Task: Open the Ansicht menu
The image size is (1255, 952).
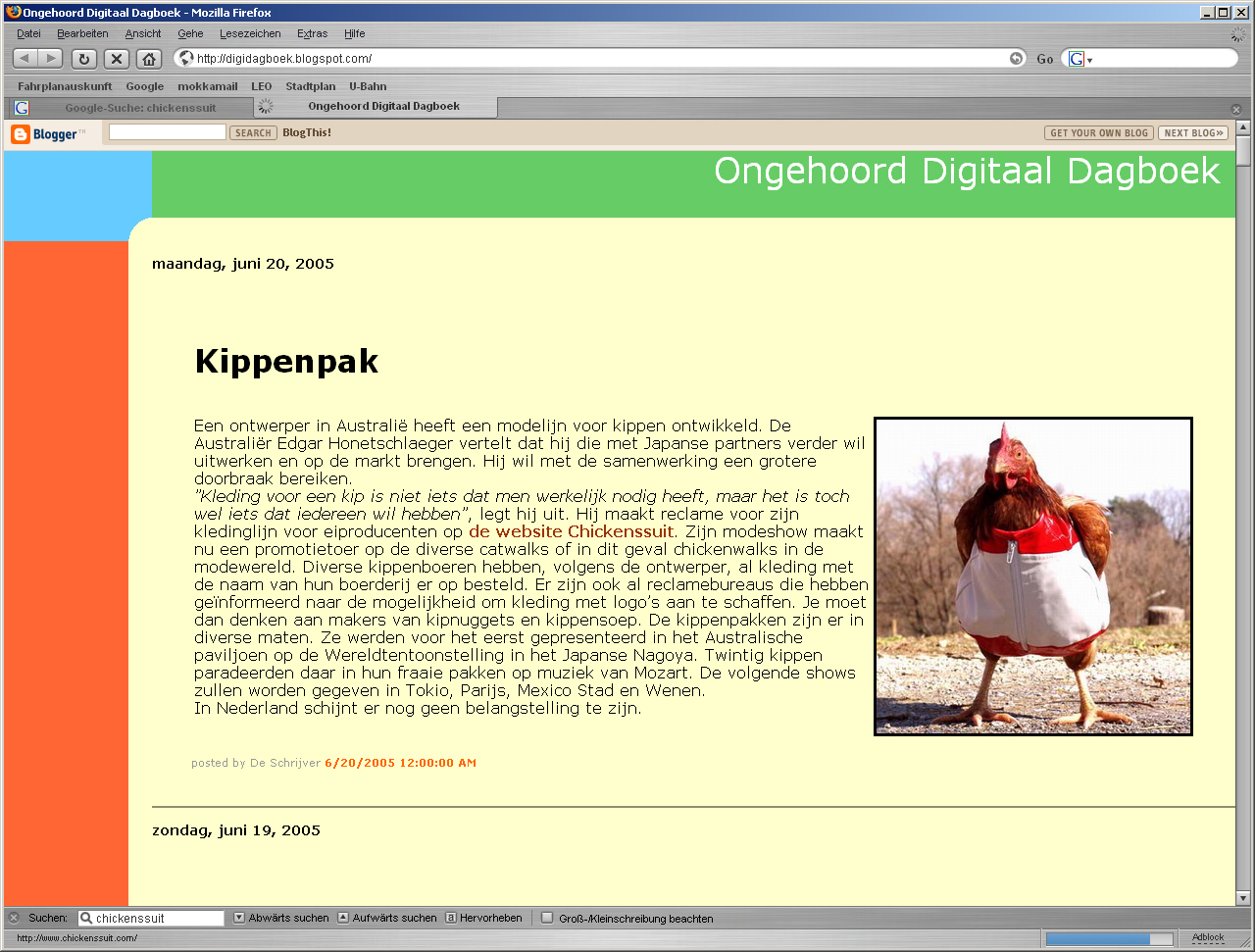Action: pos(143,33)
